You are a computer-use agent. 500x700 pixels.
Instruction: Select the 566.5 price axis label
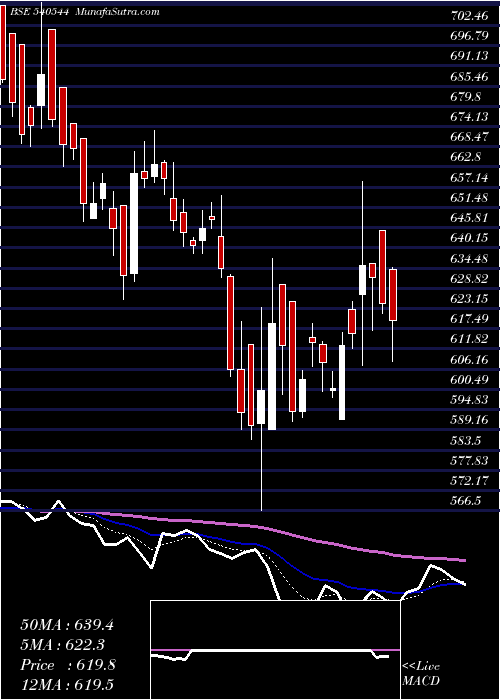click(x=466, y=500)
